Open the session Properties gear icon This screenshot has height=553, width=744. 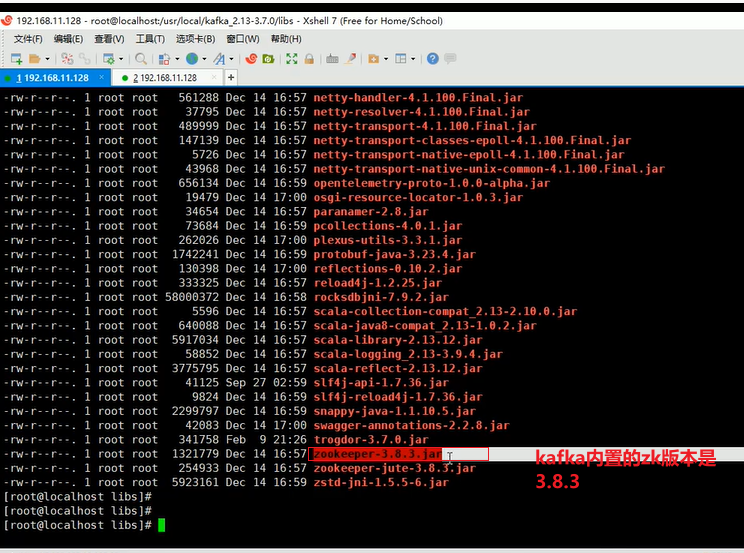109,59
